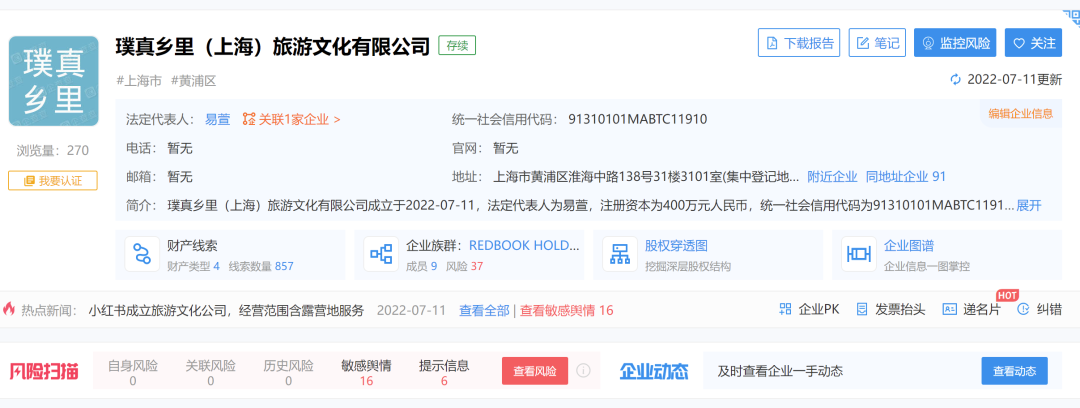This screenshot has width=1080, height=408.
Task: Click the 我要认证 certification button
Action: (x=53, y=181)
